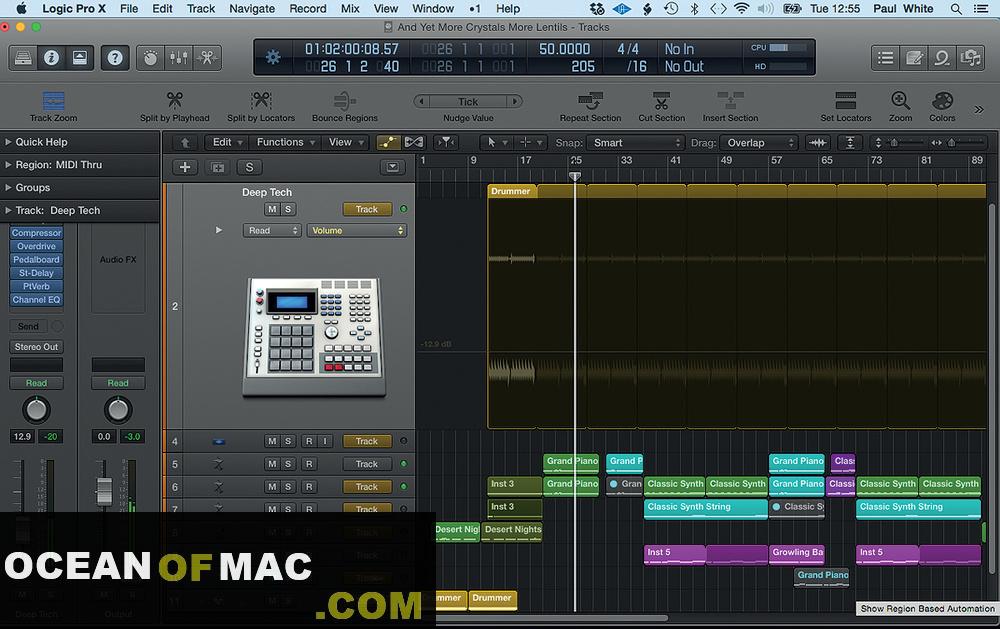The width and height of the screenshot is (1000, 629).
Task: Show Smart Controls knob icon
Action: [x=150, y=58]
